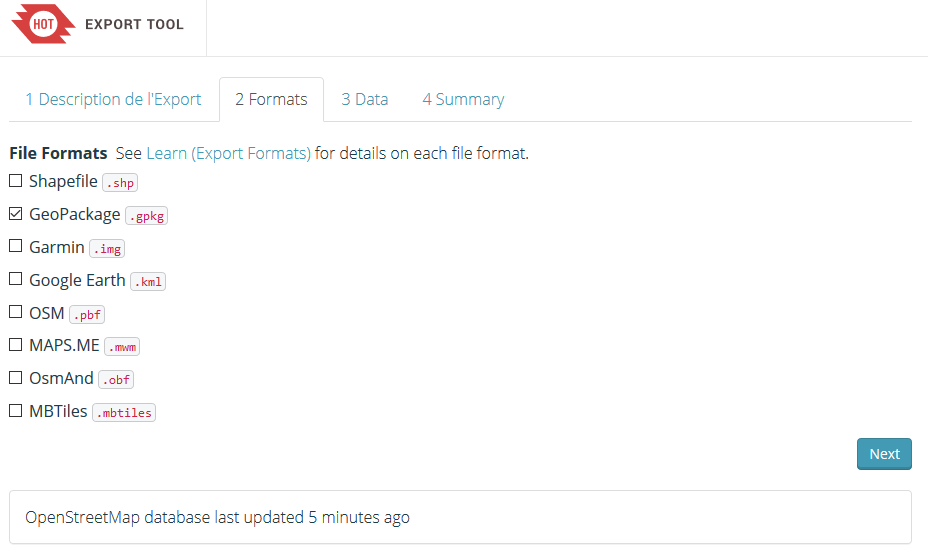Screen dimensions: 928x559
Task: Tick the Garmin format checkbox
Action: tap(16, 247)
